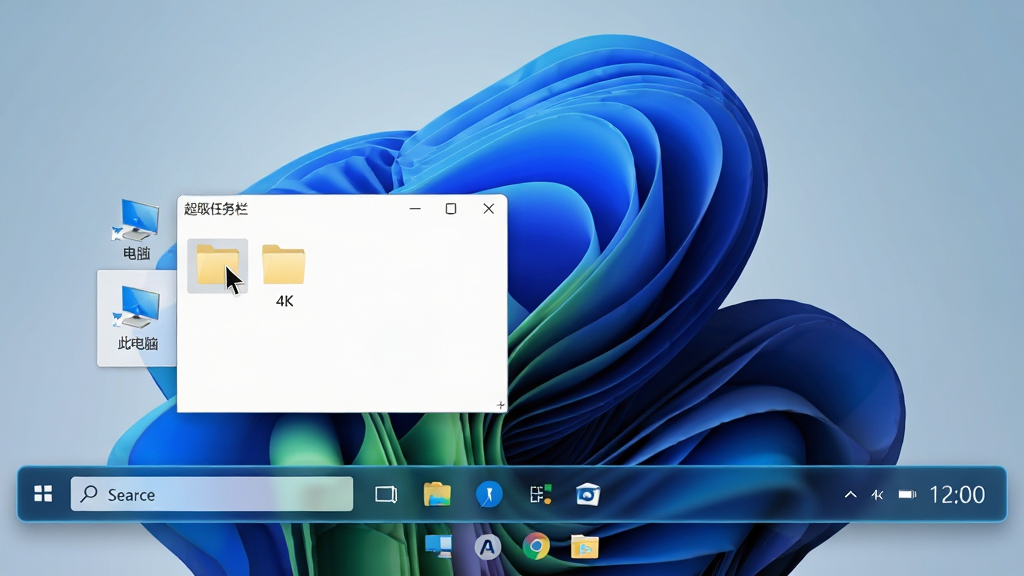
Task: Launch Google Chrome below the taskbar
Action: (x=536, y=546)
